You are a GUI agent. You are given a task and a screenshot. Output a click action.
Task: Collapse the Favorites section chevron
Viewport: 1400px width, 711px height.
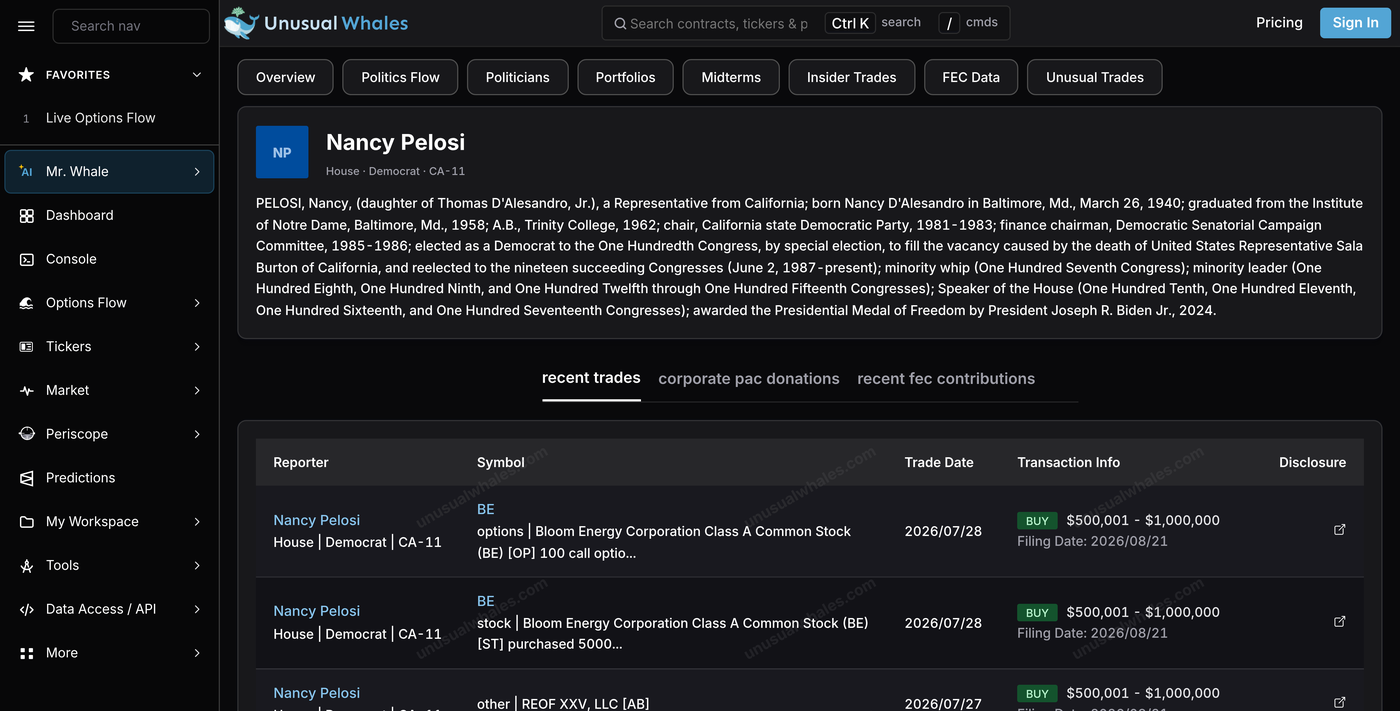(x=197, y=75)
